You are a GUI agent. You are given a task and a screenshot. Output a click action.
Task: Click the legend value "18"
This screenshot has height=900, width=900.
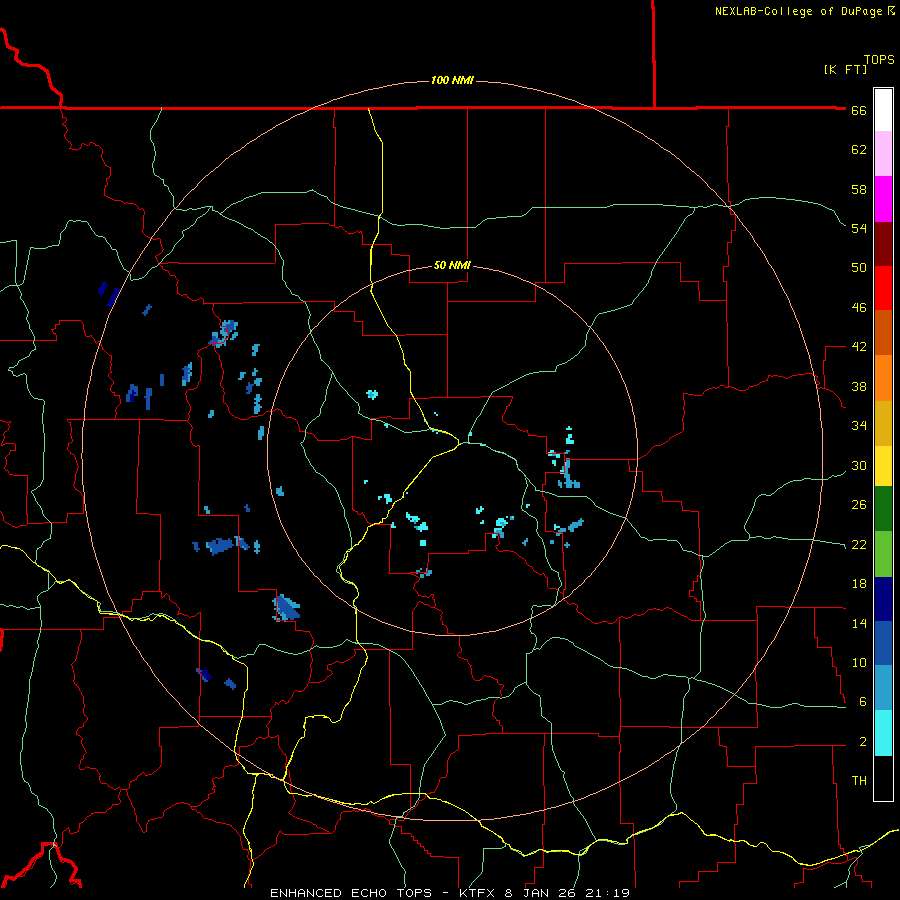click(x=859, y=584)
